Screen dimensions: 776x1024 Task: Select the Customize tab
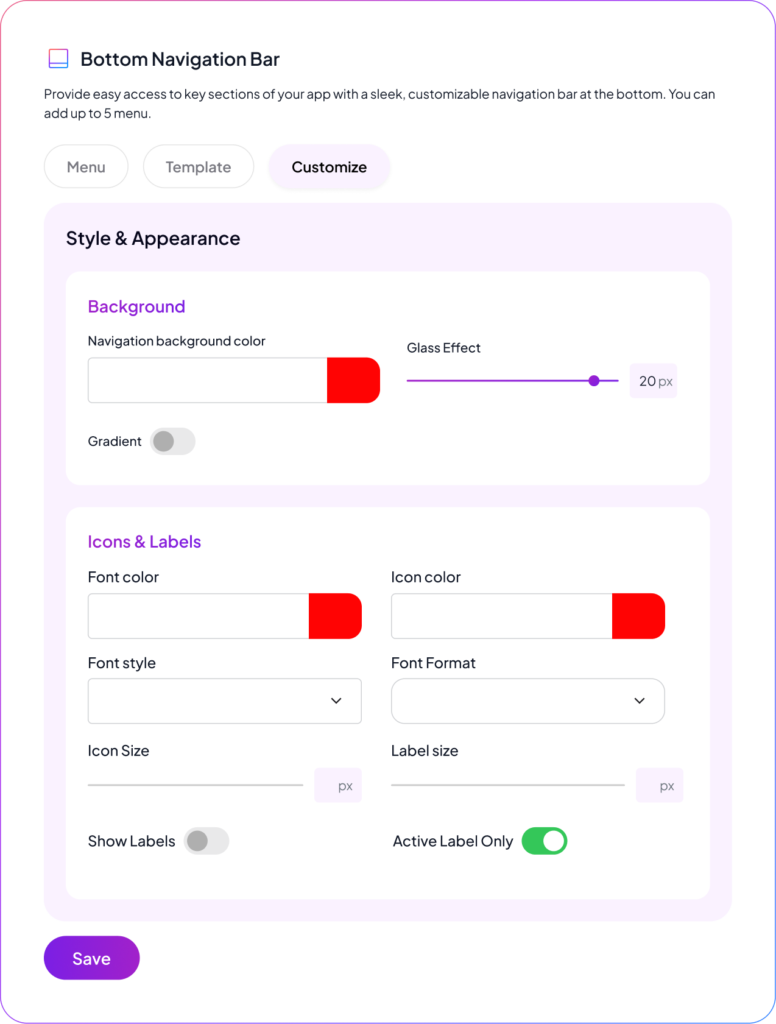pyautogui.click(x=329, y=167)
